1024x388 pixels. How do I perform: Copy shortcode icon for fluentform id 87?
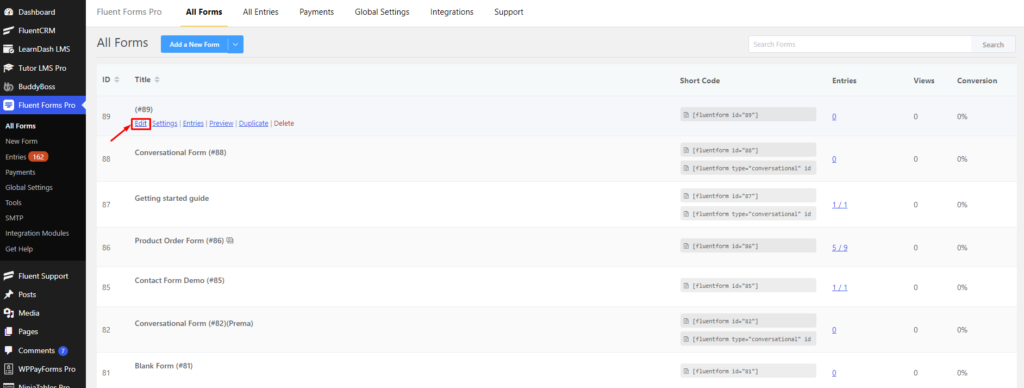pos(686,196)
